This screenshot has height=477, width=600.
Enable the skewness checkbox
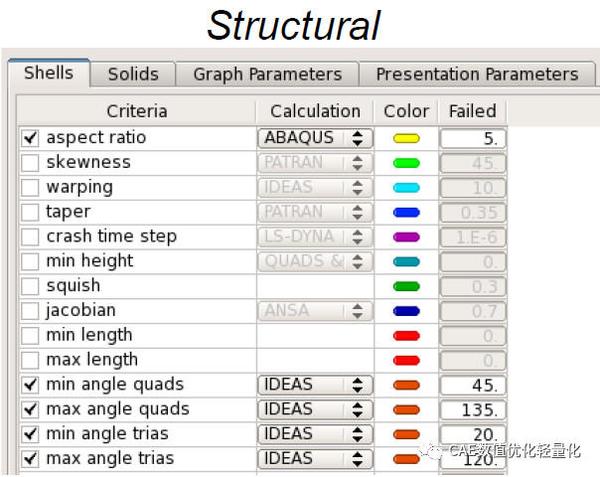(x=30, y=163)
